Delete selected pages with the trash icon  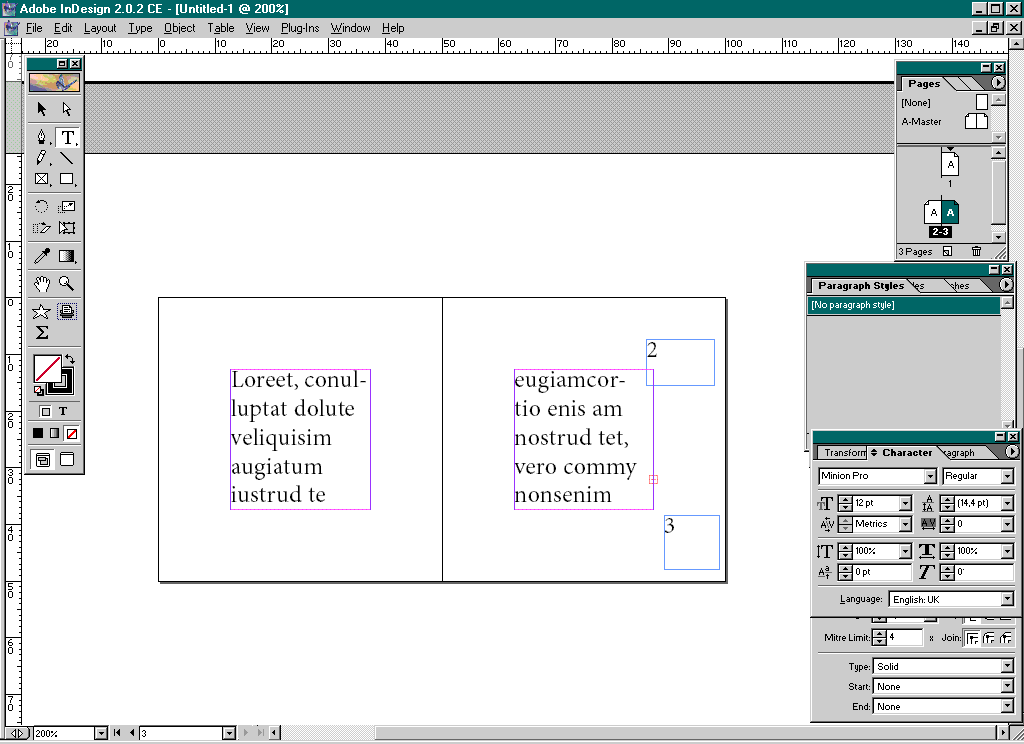point(976,251)
